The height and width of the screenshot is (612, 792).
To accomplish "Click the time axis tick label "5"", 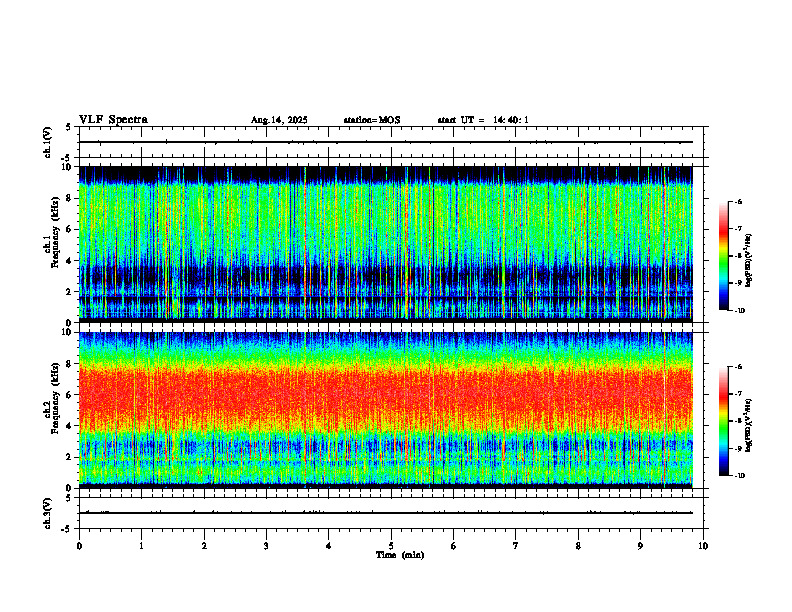I will [391, 546].
